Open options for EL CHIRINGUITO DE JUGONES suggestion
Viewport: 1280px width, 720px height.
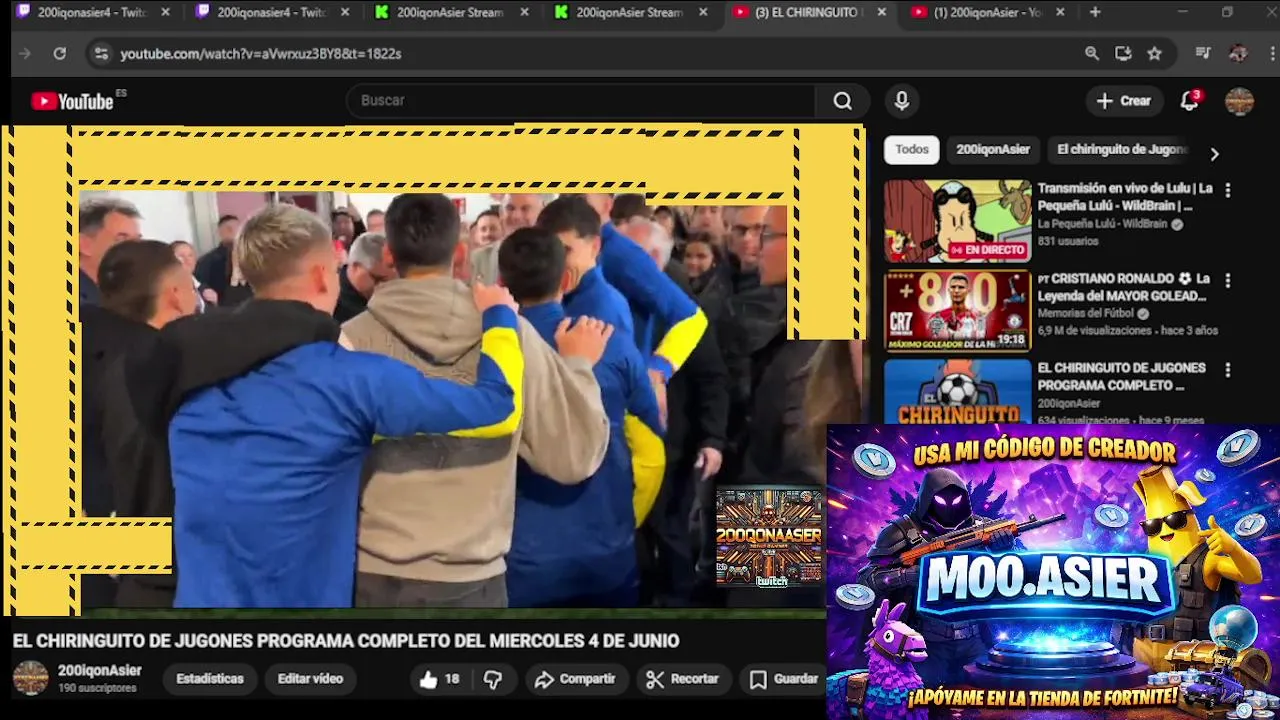[x=1228, y=370]
